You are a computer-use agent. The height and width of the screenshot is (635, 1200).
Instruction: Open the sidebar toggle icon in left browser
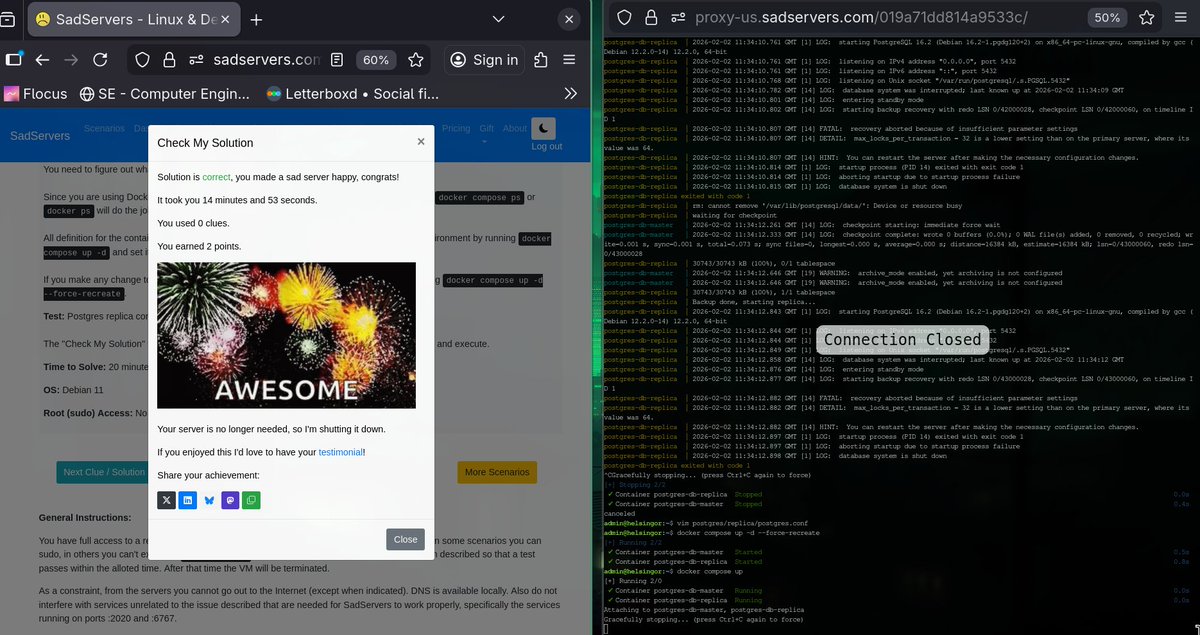coord(14,60)
